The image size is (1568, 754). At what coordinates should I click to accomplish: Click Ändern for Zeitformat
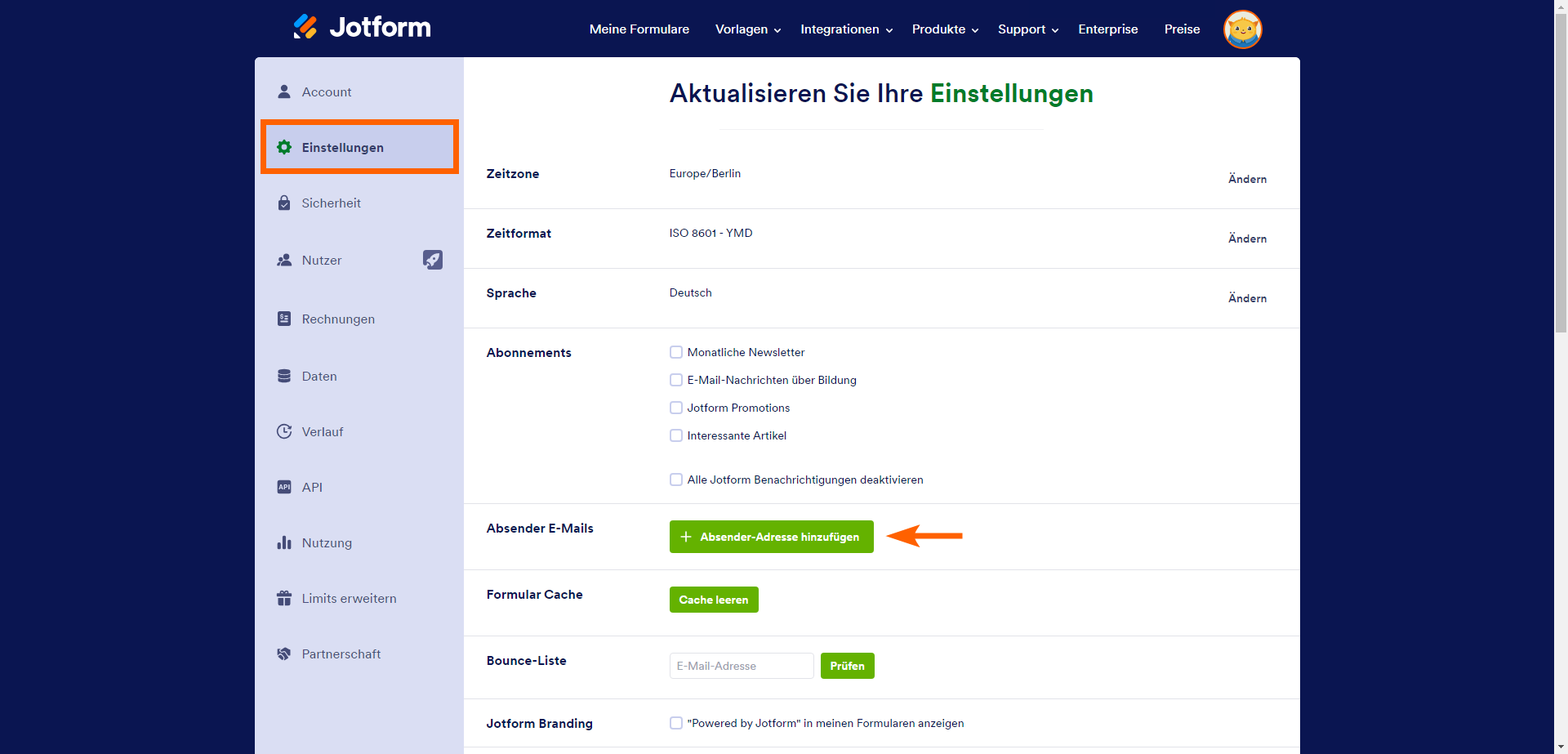coord(1248,239)
